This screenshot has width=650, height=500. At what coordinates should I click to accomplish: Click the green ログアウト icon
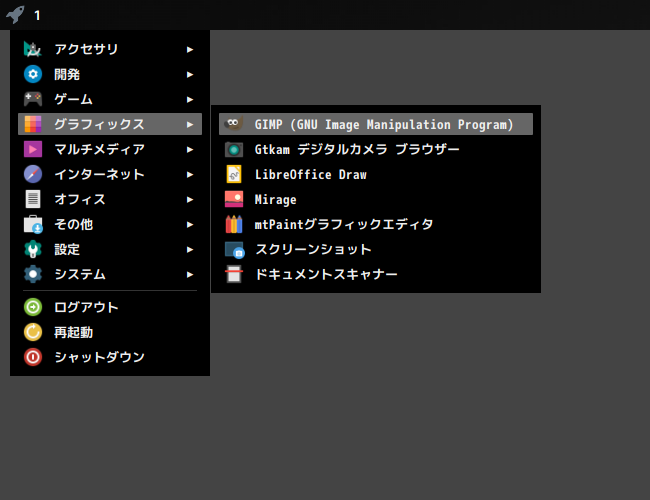click(33, 307)
